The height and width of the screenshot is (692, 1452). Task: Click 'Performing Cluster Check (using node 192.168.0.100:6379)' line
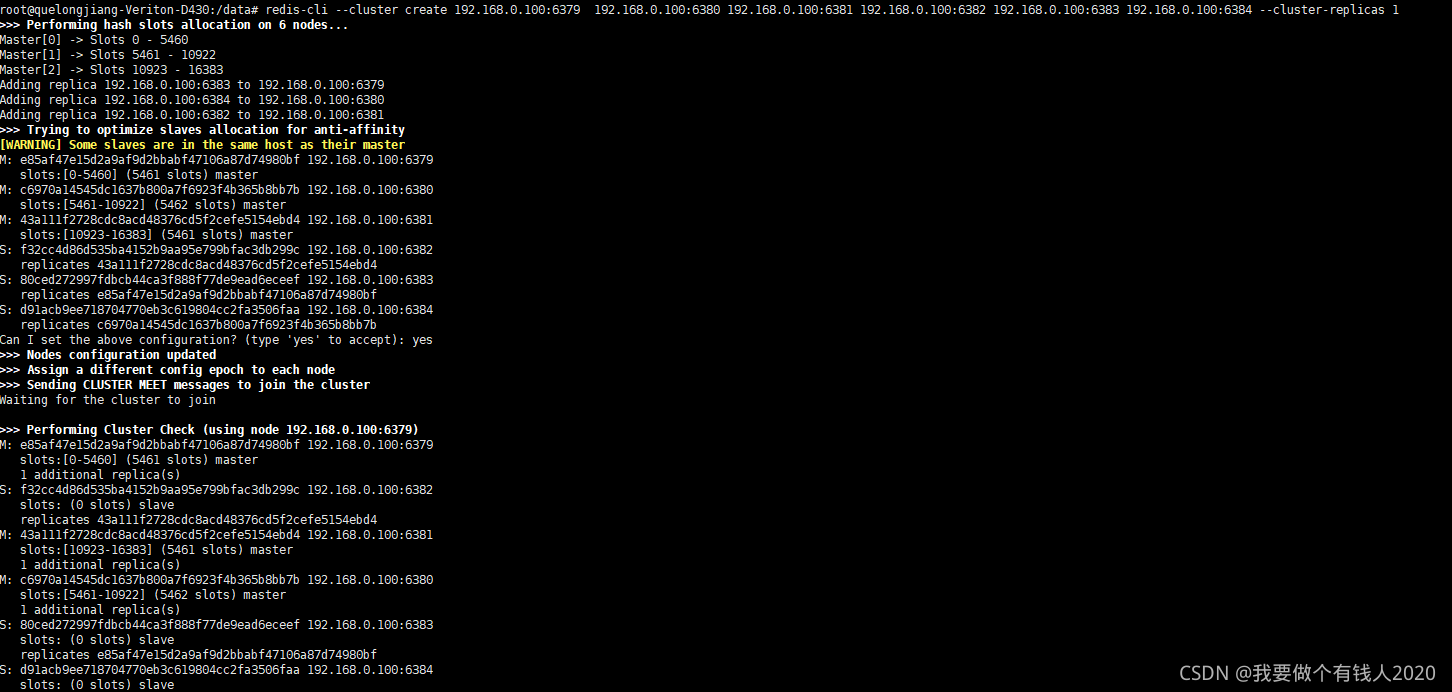click(209, 429)
